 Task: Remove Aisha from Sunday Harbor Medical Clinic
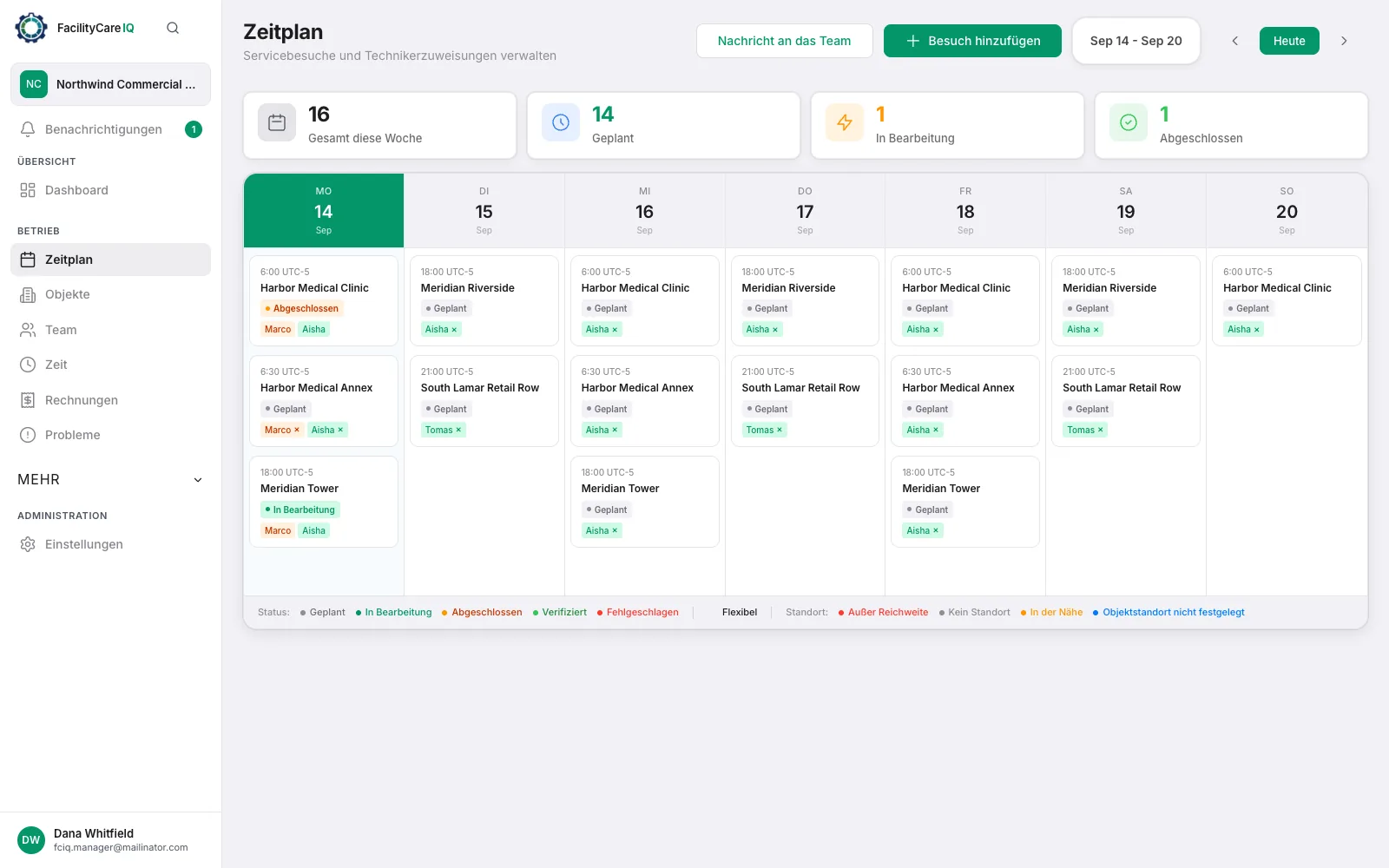click(x=1256, y=329)
